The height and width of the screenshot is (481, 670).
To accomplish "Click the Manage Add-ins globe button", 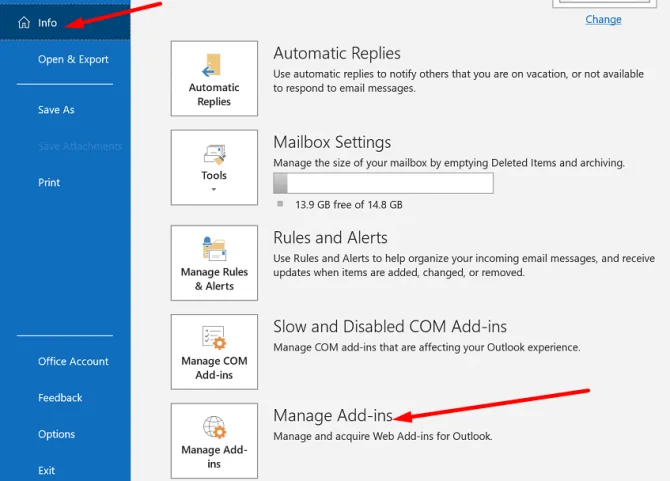I will pos(214,440).
